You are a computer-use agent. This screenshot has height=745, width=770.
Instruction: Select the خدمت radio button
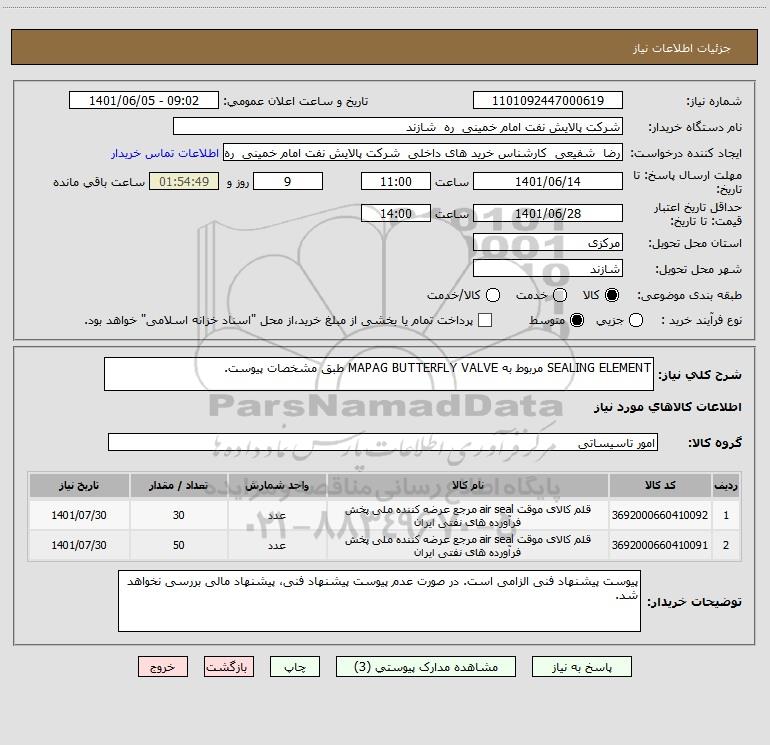(x=560, y=295)
